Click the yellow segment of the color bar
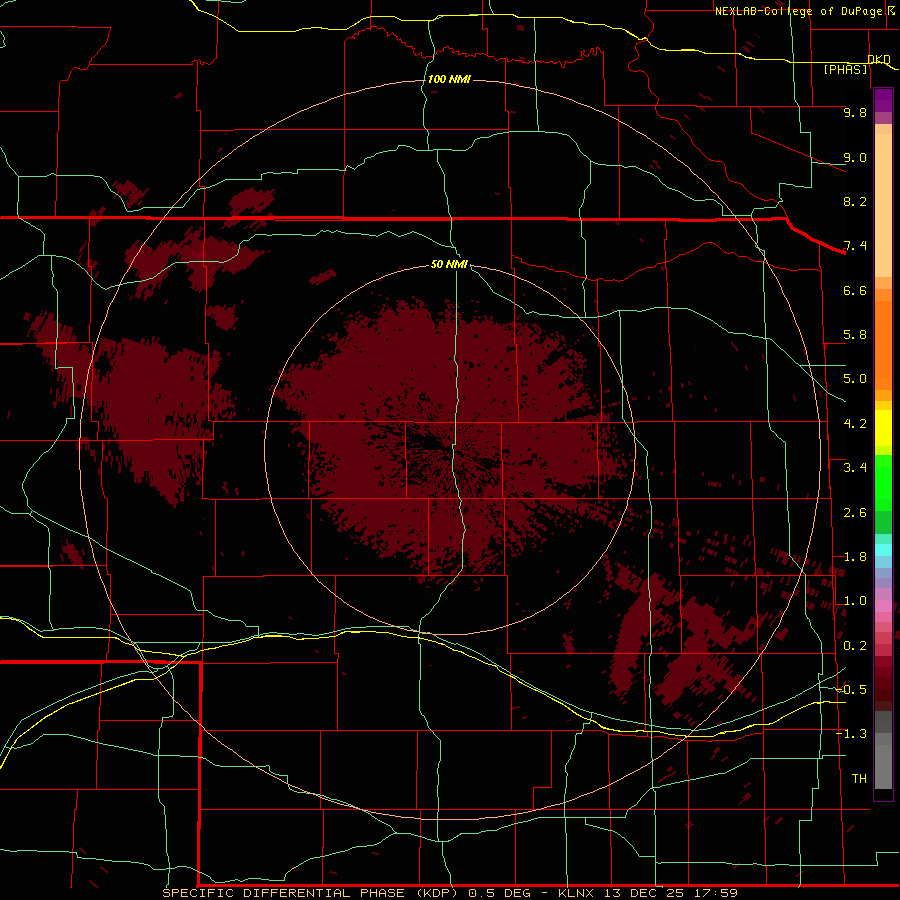This screenshot has height=900, width=900. (883, 428)
